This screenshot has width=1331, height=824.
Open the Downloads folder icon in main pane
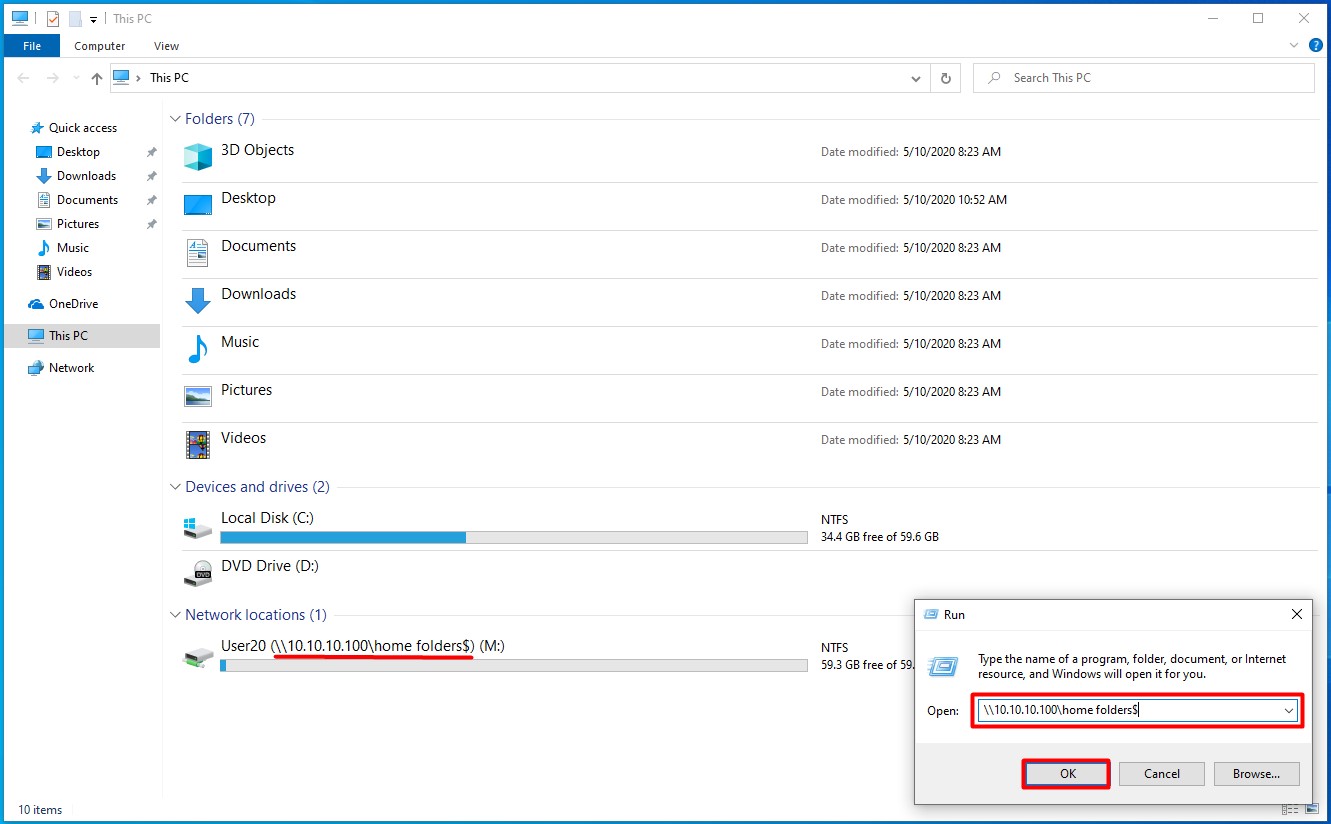pos(198,300)
